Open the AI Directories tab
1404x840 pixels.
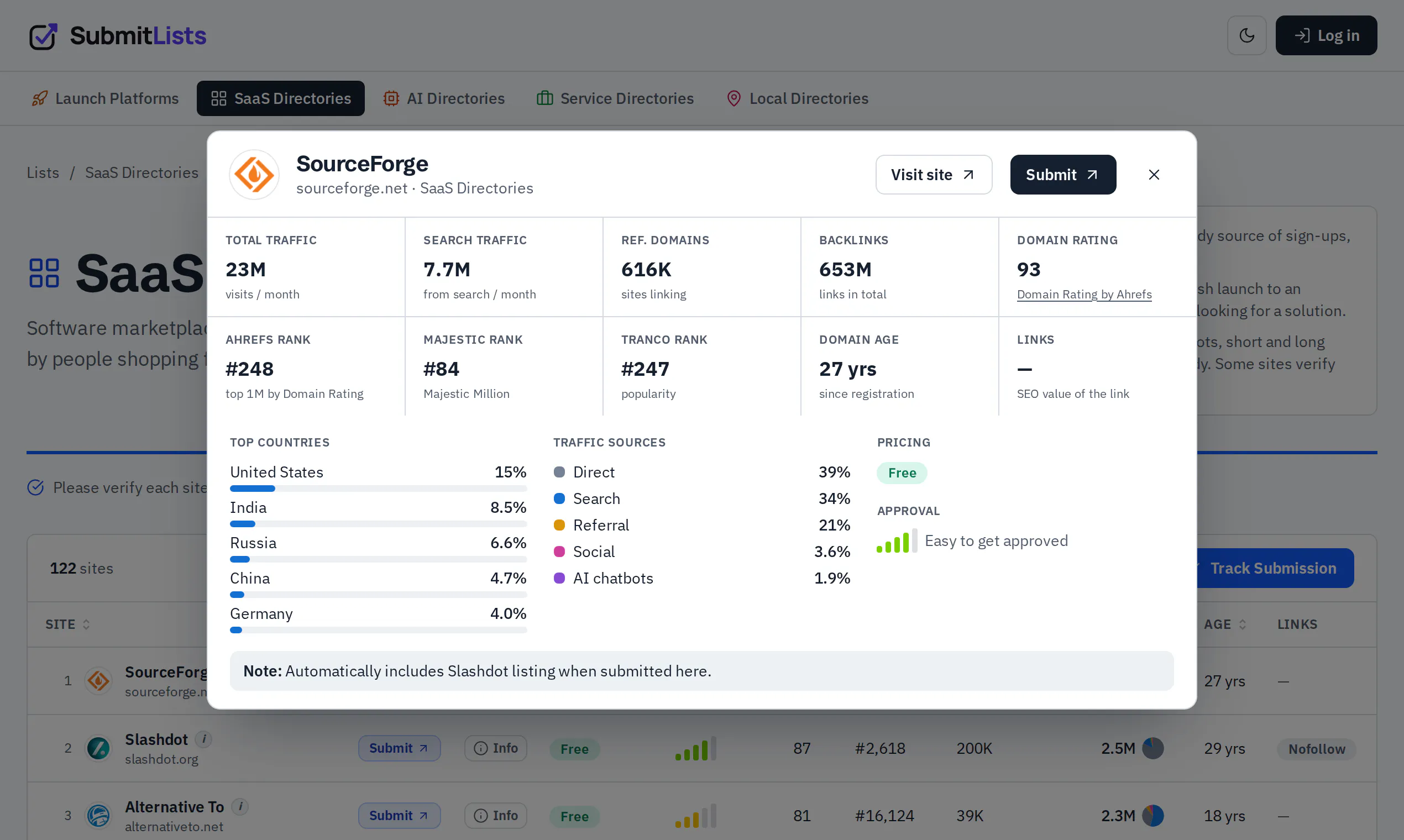(x=444, y=98)
